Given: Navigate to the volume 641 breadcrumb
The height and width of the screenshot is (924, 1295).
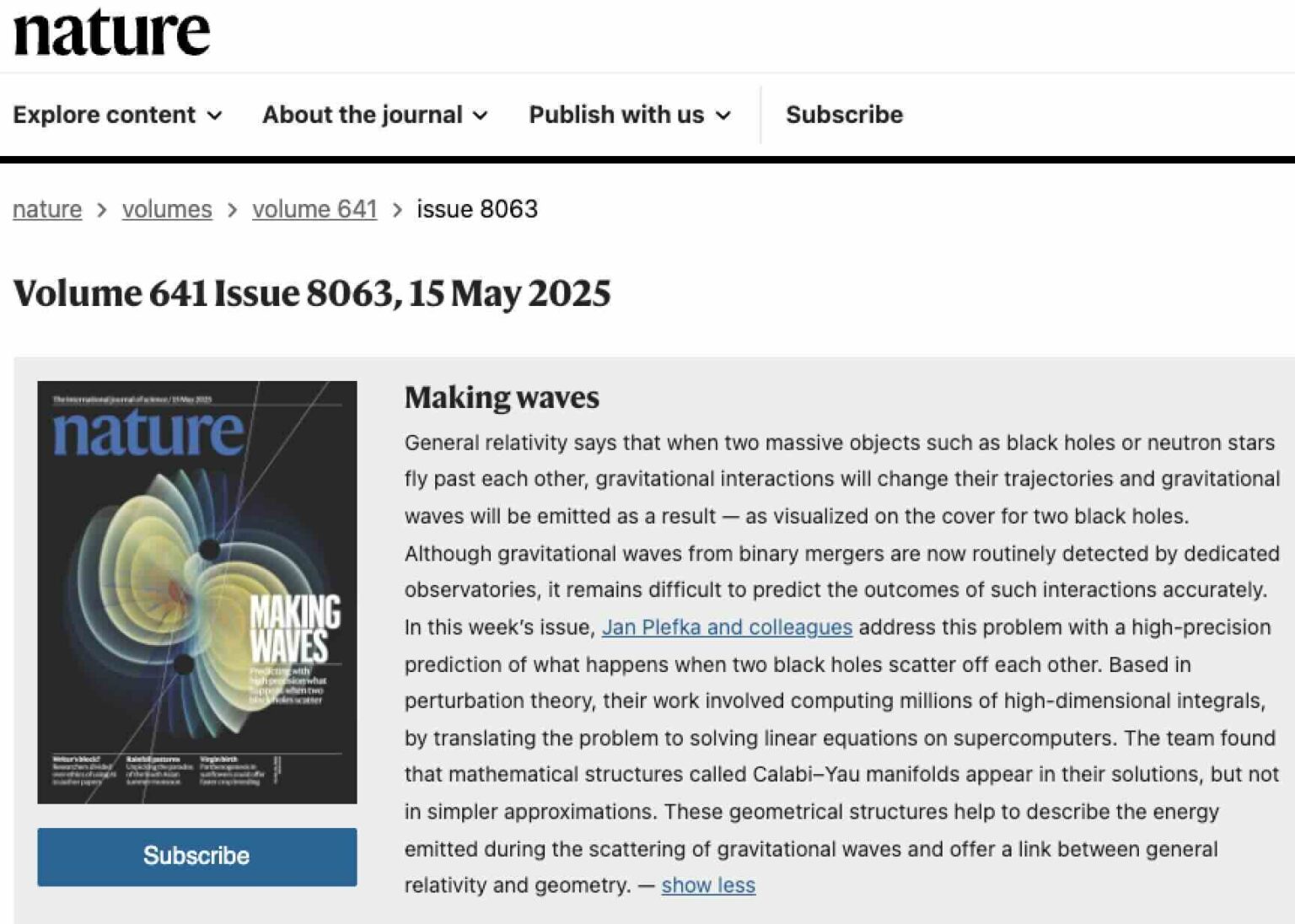Looking at the screenshot, I should pyautogui.click(x=314, y=209).
